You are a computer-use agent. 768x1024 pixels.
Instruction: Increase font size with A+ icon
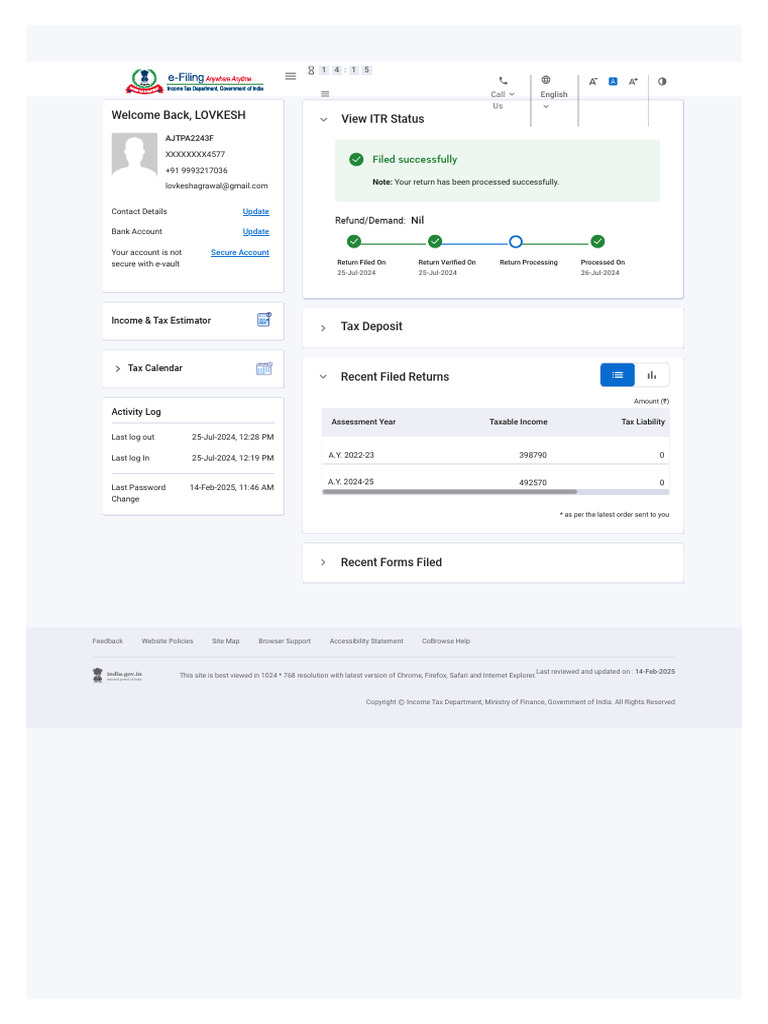pyautogui.click(x=633, y=82)
